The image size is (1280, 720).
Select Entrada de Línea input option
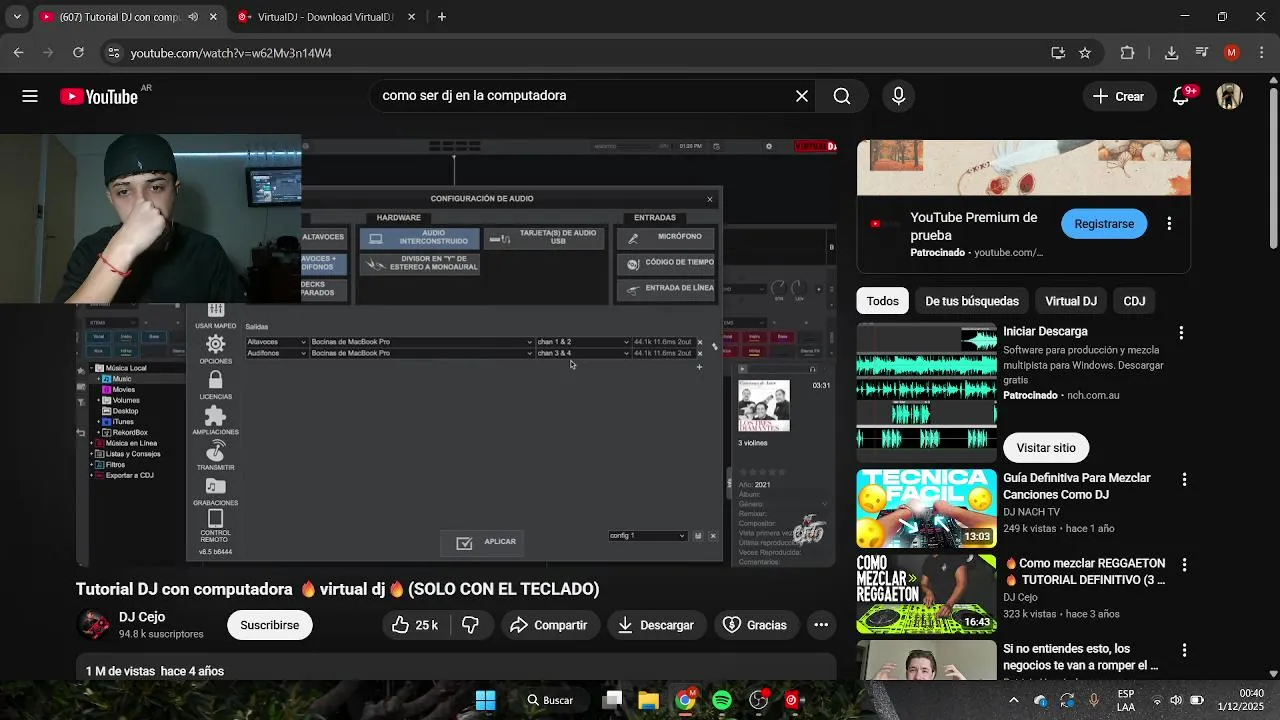click(667, 289)
